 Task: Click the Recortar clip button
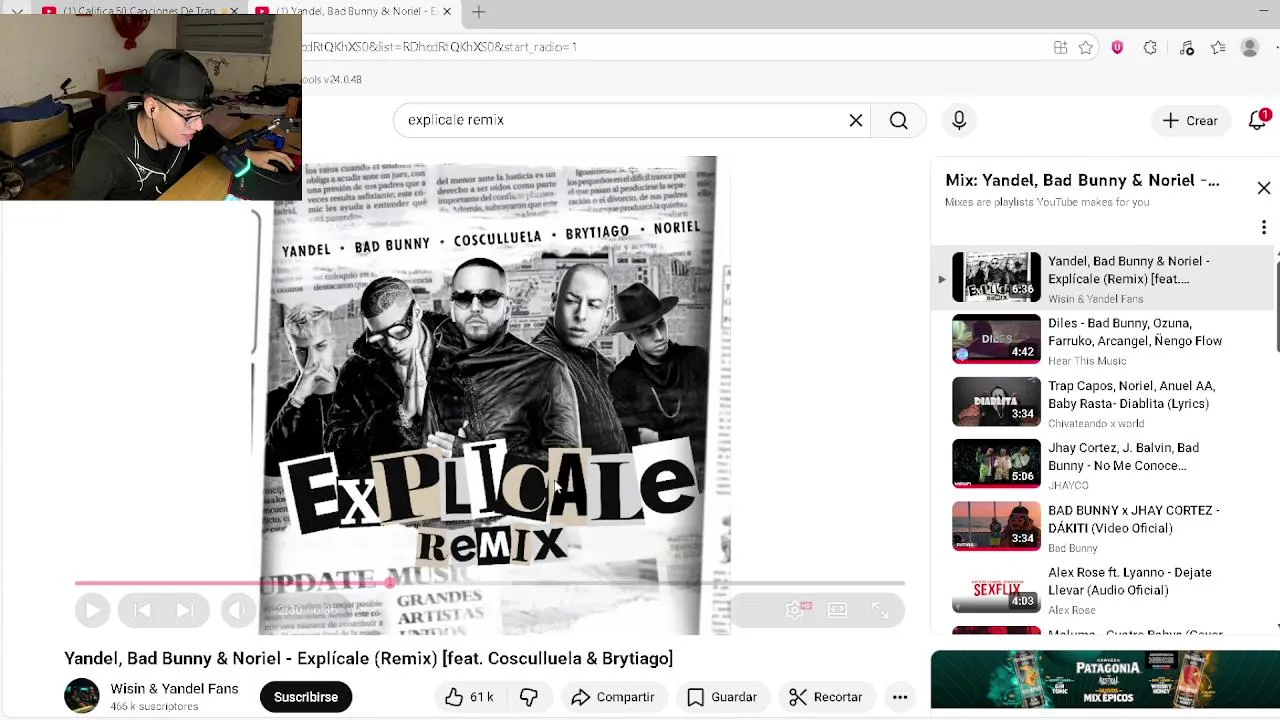click(x=825, y=697)
